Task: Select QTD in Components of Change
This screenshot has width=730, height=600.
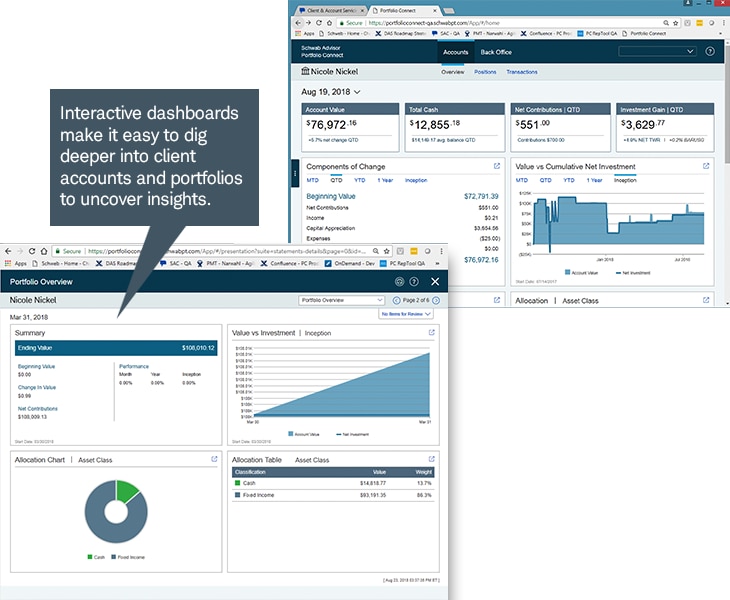Action: coord(336,180)
